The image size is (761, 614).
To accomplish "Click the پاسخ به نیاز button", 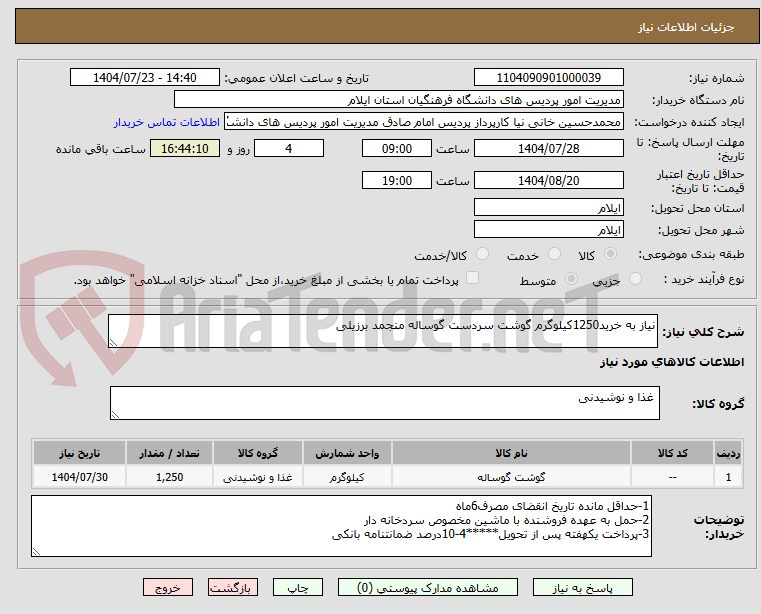I will (582, 587).
